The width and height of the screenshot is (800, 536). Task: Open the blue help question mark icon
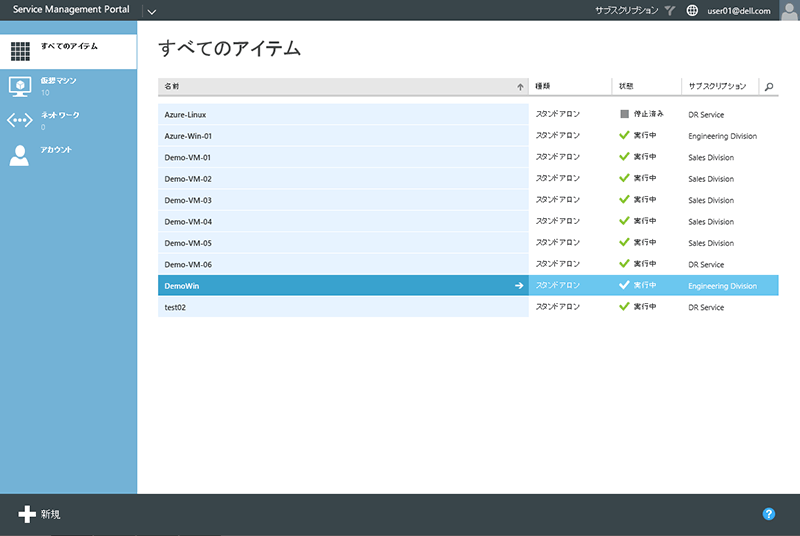click(769, 514)
